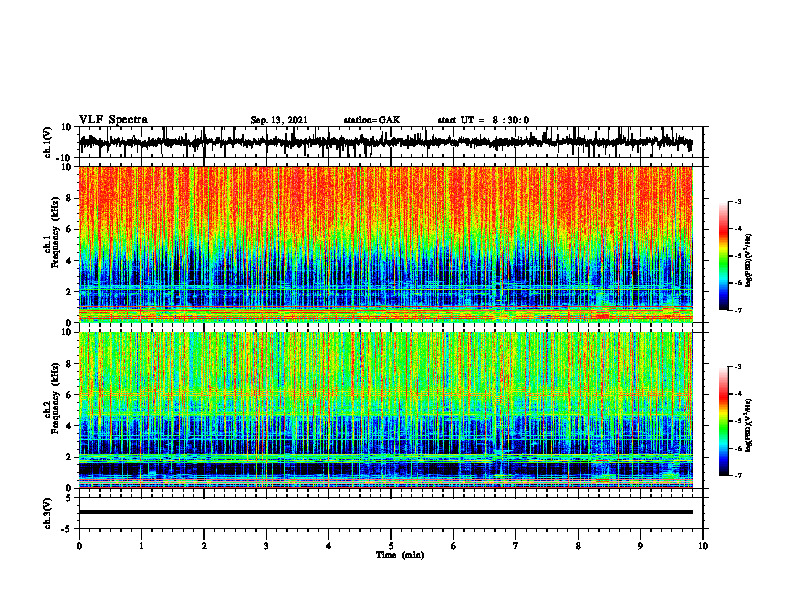This screenshot has width=792, height=612.
Task: Click the ch.2 "Frequency (kHz)" axis title
Action: pos(55,398)
